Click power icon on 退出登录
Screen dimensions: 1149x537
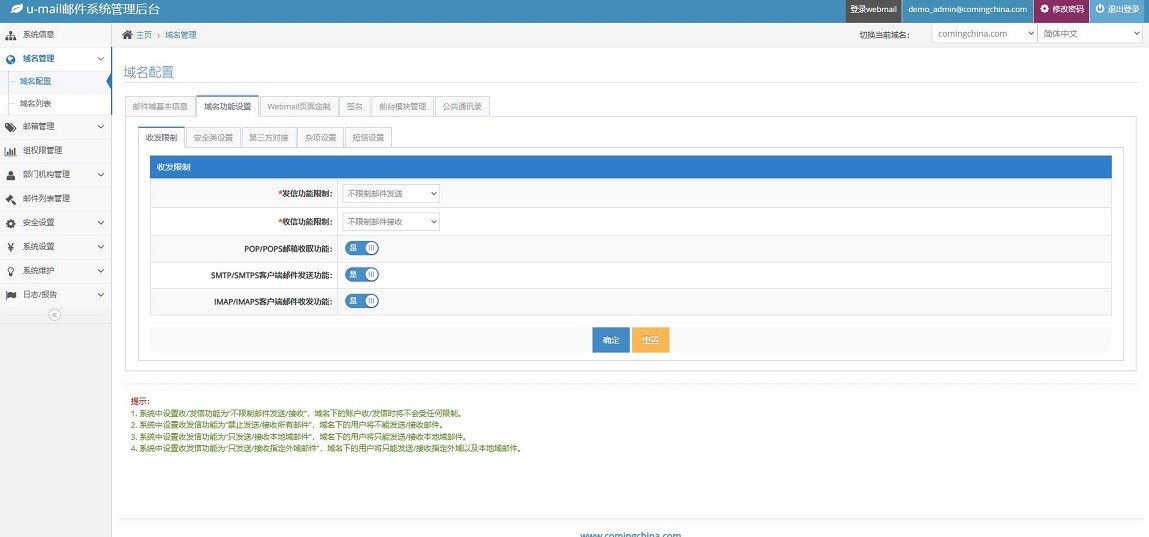(1100, 10)
